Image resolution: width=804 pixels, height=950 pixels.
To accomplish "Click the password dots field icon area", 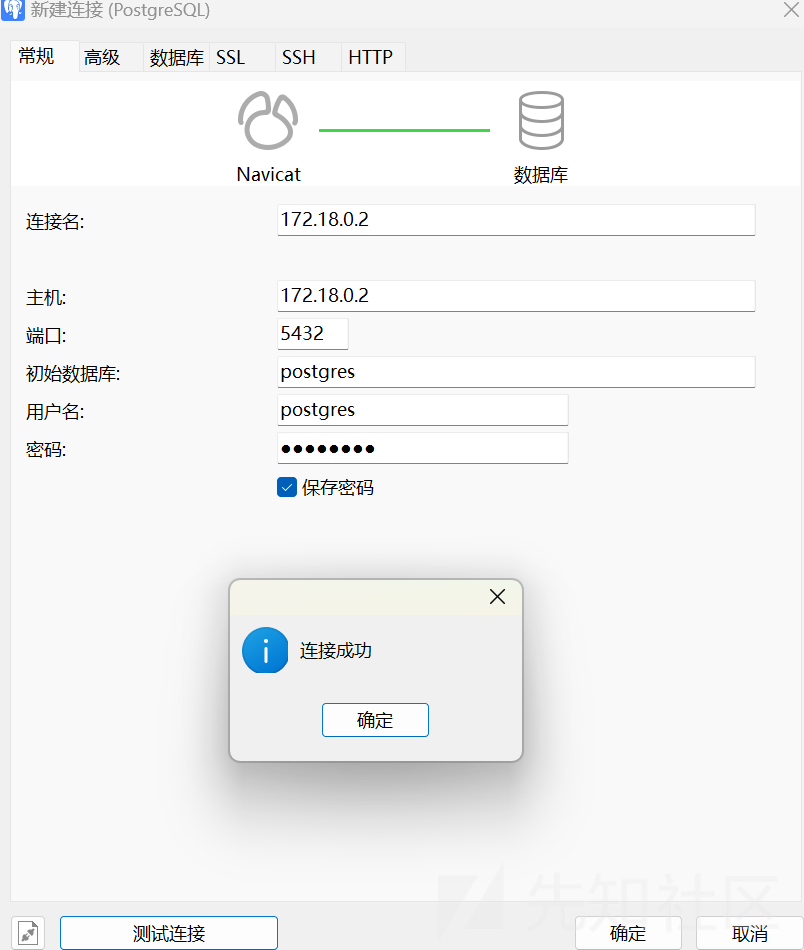I will [x=422, y=447].
